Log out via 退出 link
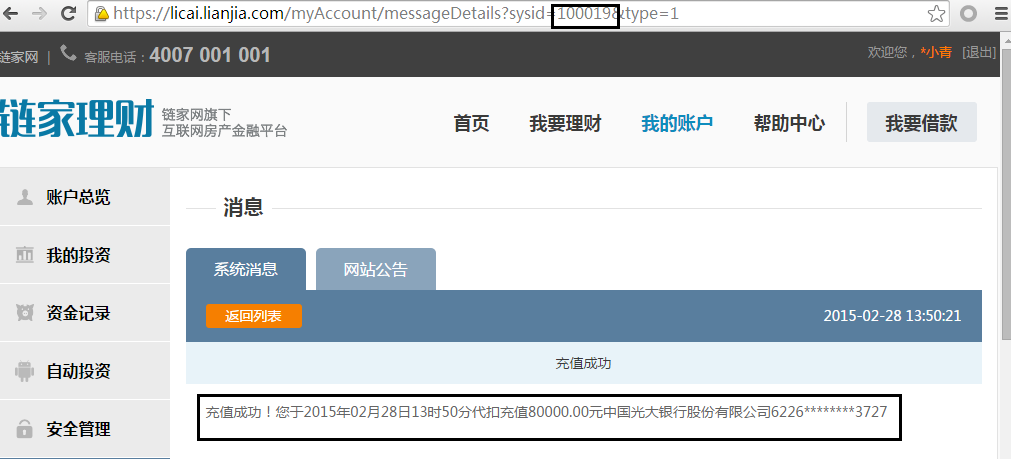The width and height of the screenshot is (1011, 459). (x=979, y=52)
